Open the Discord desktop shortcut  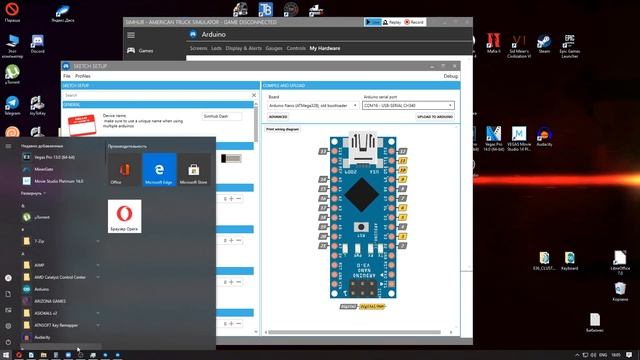(38, 44)
